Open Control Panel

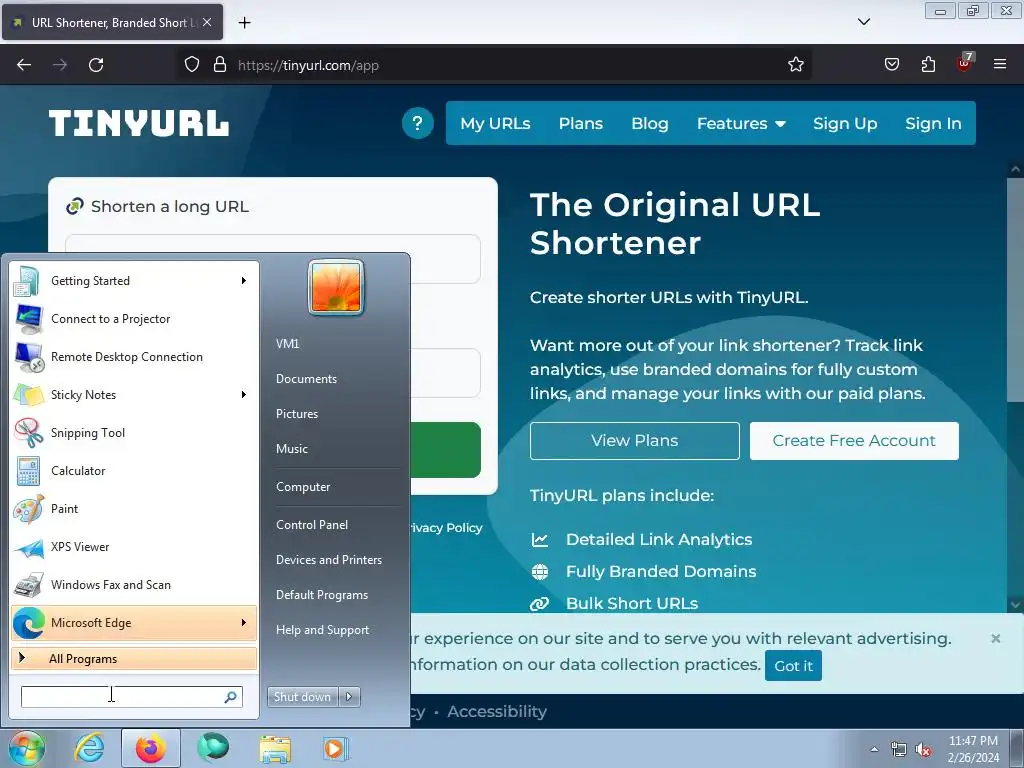(312, 525)
